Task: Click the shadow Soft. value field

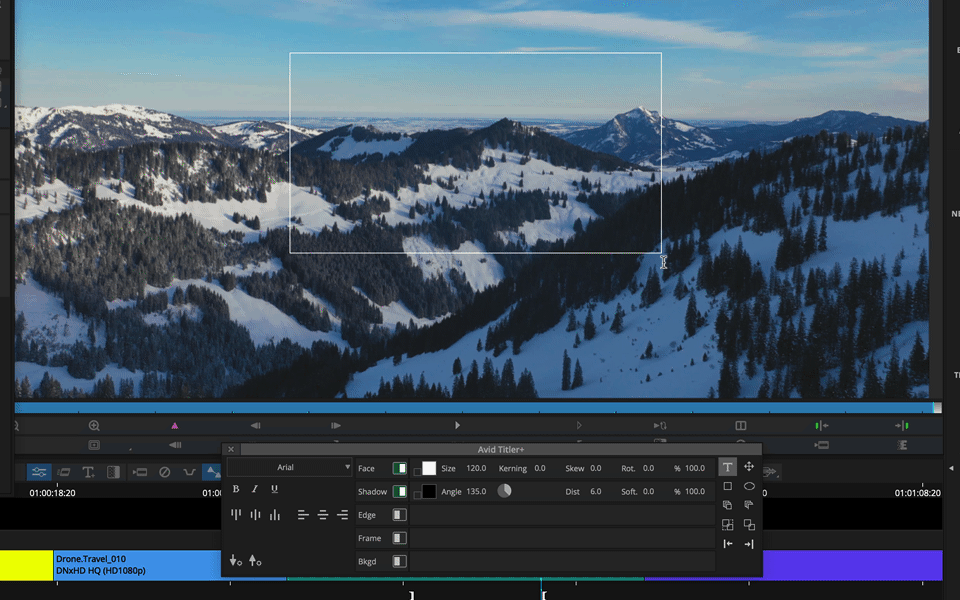Action: (x=648, y=492)
